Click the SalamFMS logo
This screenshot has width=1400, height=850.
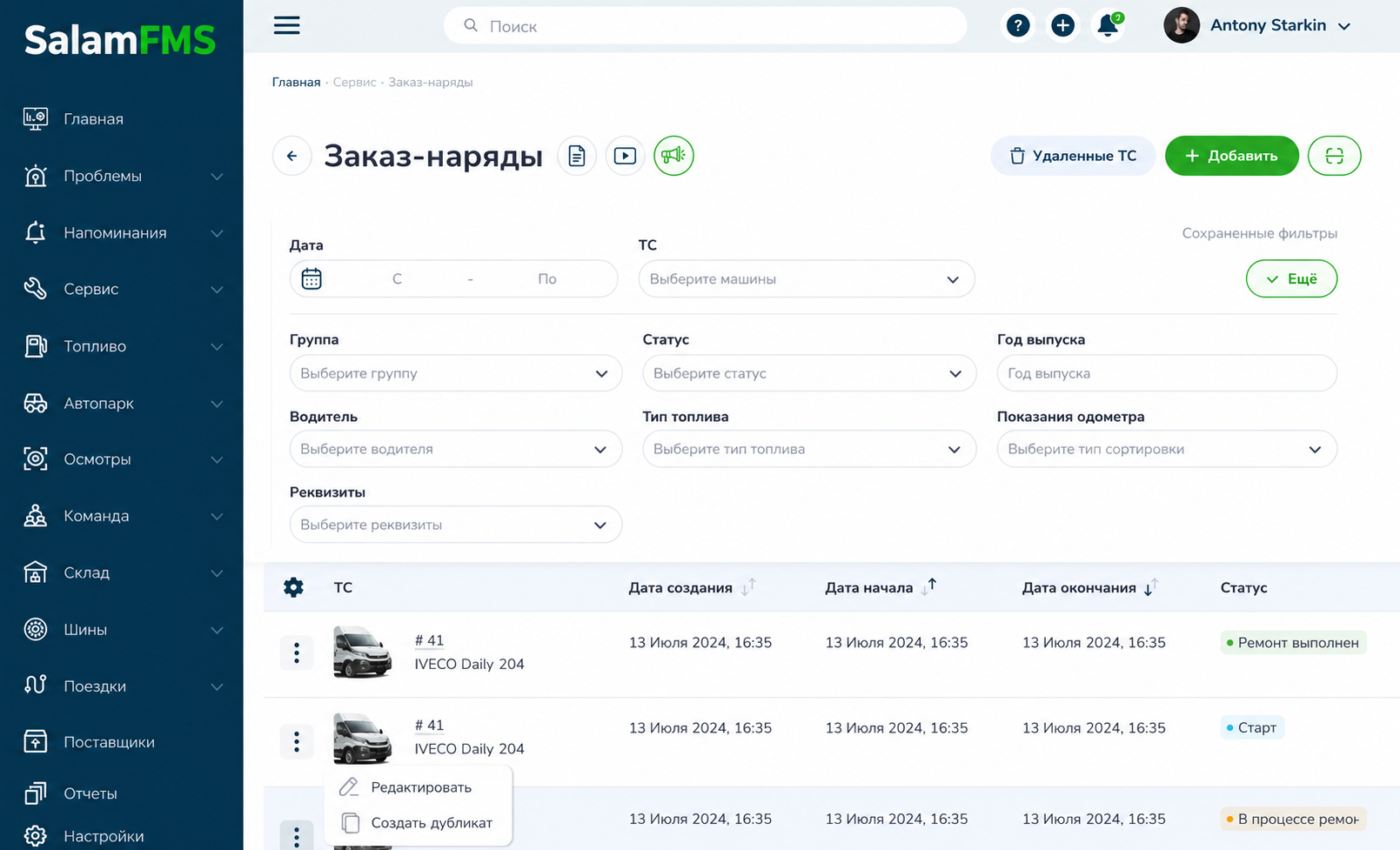tap(120, 40)
